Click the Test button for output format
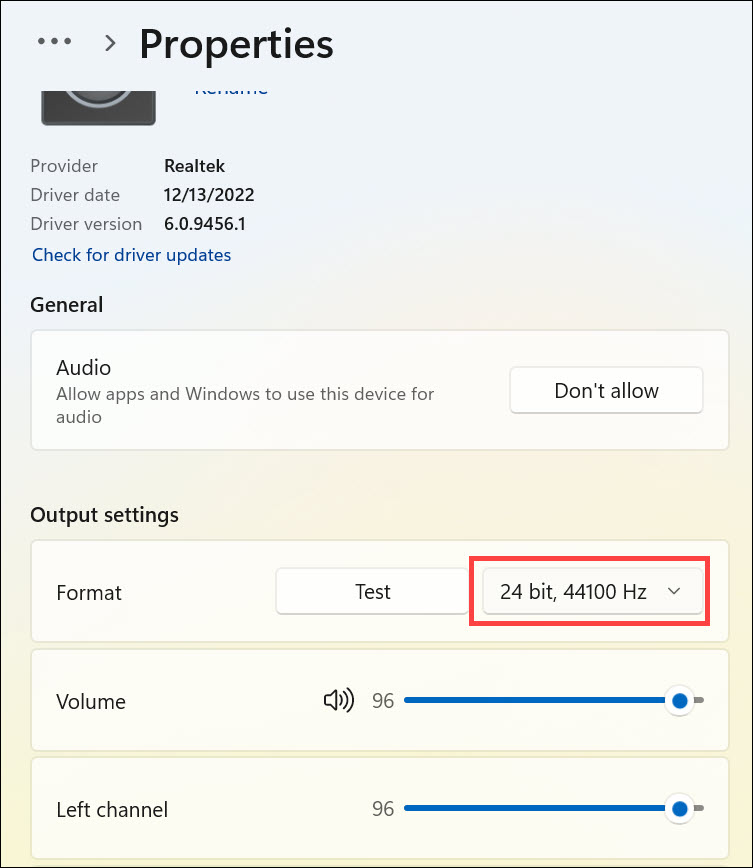Image resolution: width=753 pixels, height=868 pixels. (372, 592)
